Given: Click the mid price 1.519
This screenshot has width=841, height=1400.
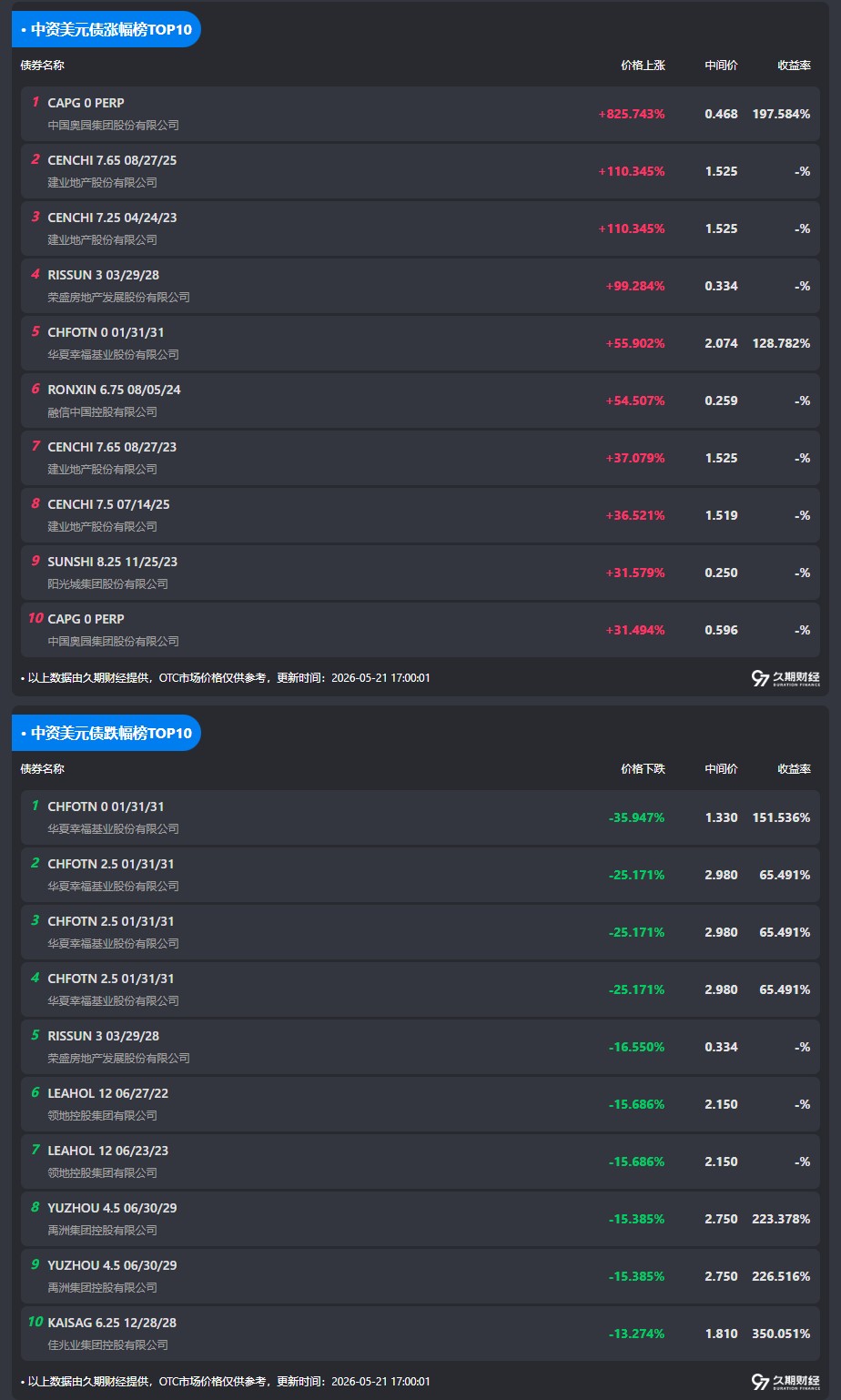Looking at the screenshot, I should (721, 515).
